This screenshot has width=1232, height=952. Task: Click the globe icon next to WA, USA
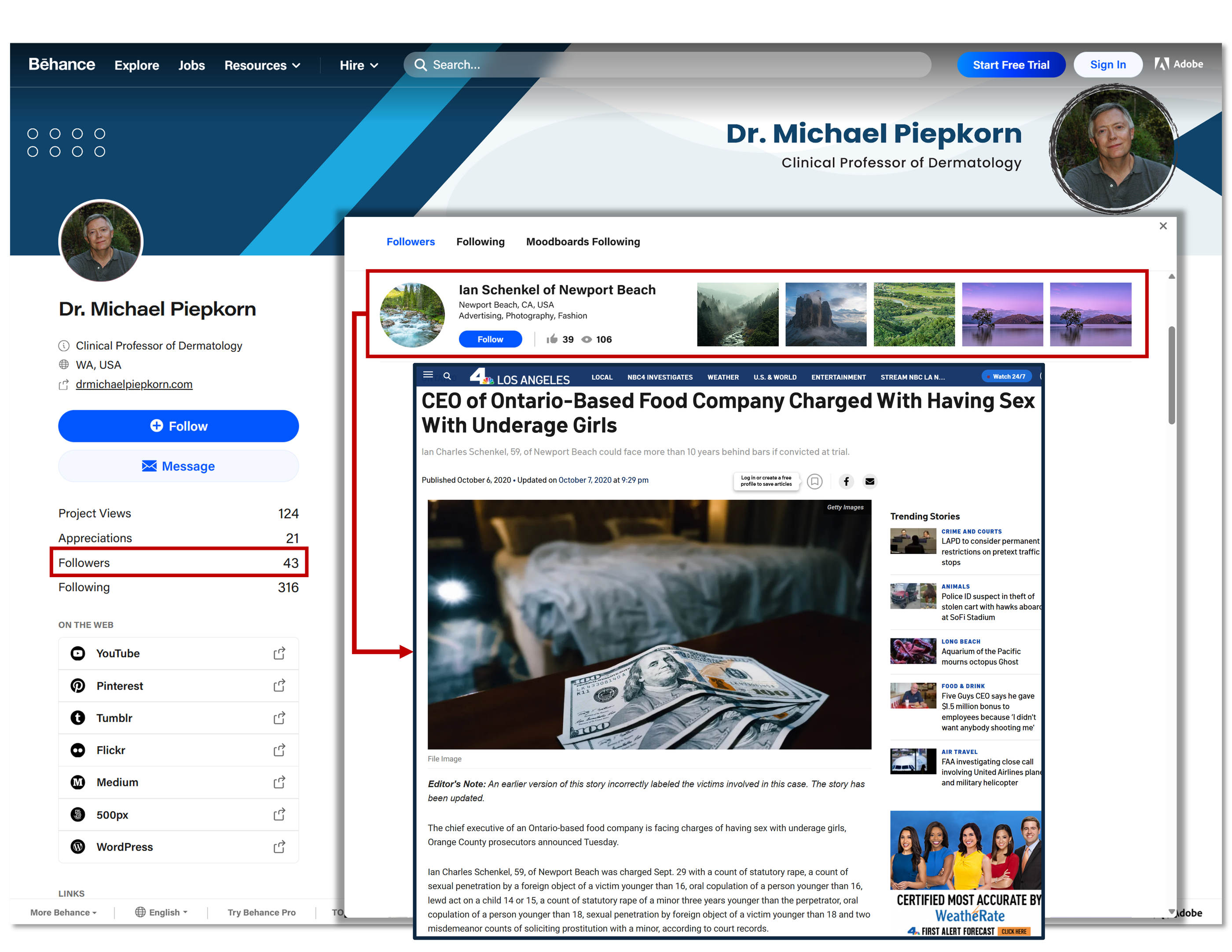[64, 364]
